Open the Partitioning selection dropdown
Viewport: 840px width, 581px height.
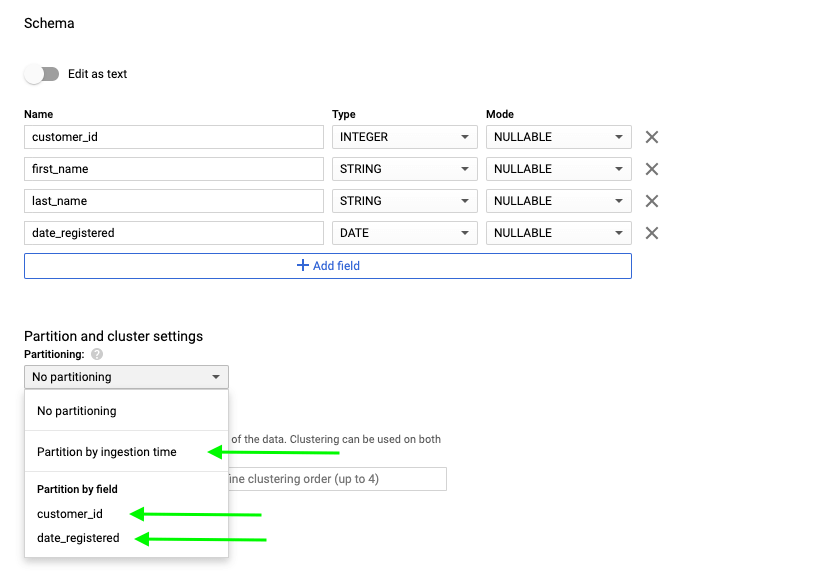tap(125, 377)
